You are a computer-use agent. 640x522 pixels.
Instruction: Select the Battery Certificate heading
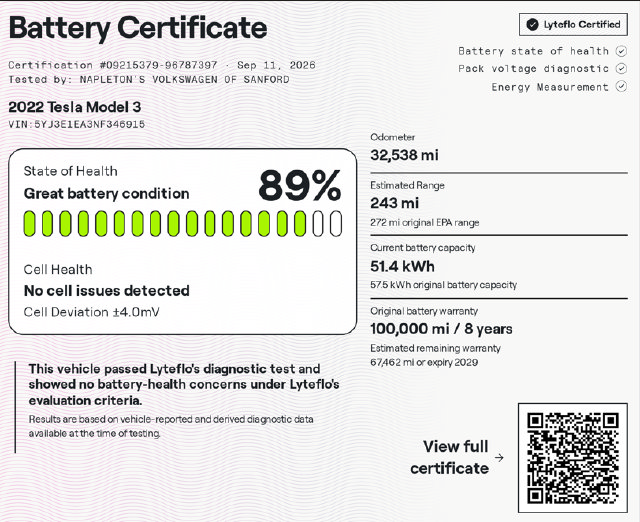click(x=138, y=28)
